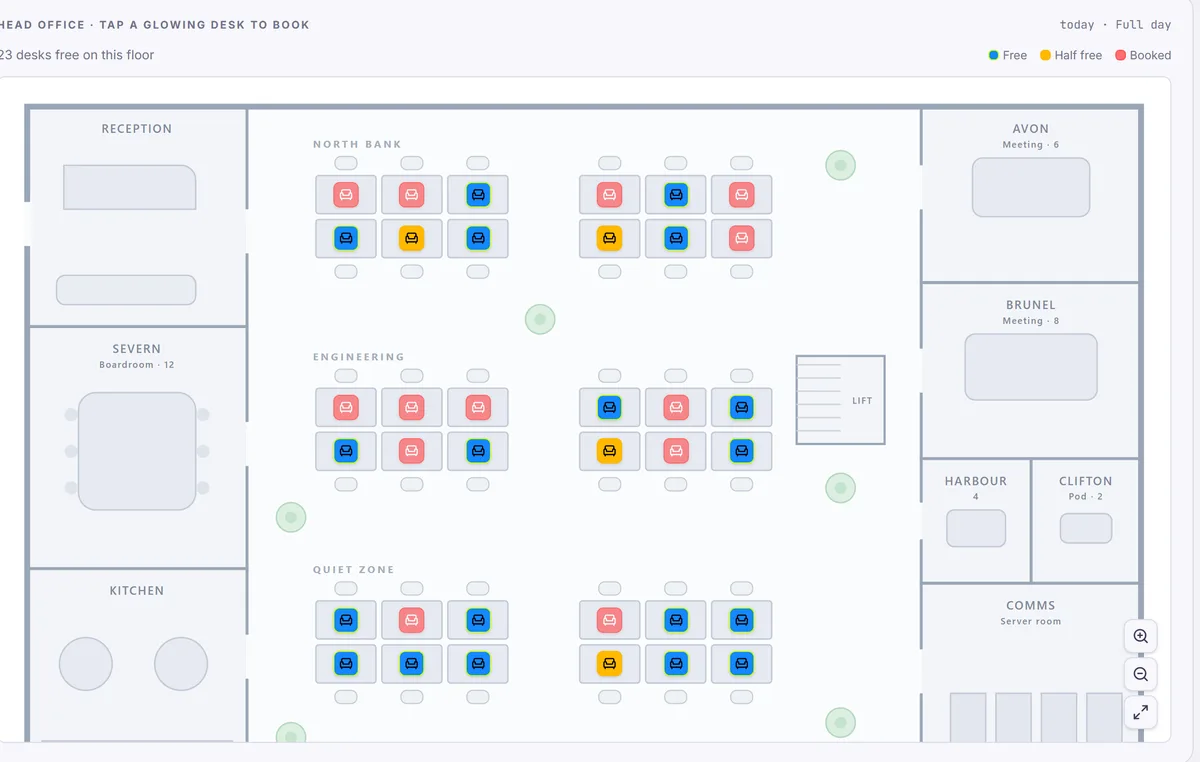Click the Lift on the floor plan
The width and height of the screenshot is (1200, 762).
click(x=841, y=400)
